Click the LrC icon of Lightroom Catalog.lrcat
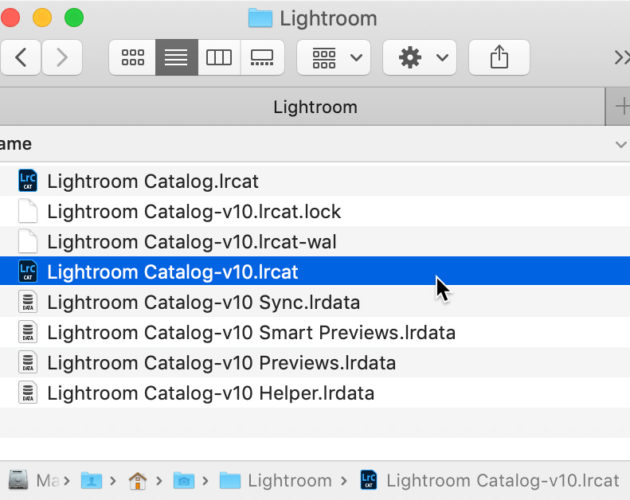630x500 pixels. pos(28,180)
